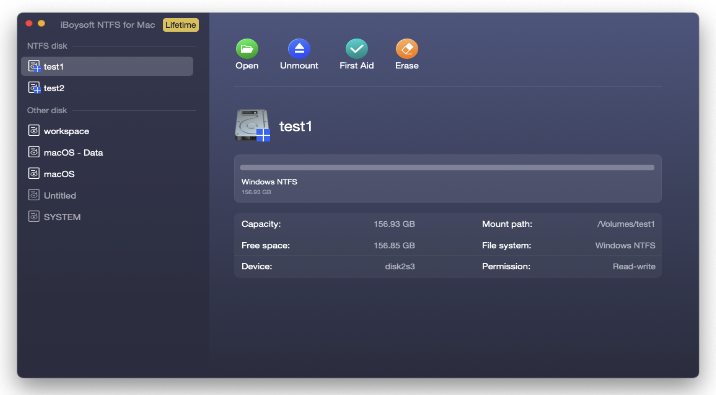Click the workspace disk icon

click(34, 131)
